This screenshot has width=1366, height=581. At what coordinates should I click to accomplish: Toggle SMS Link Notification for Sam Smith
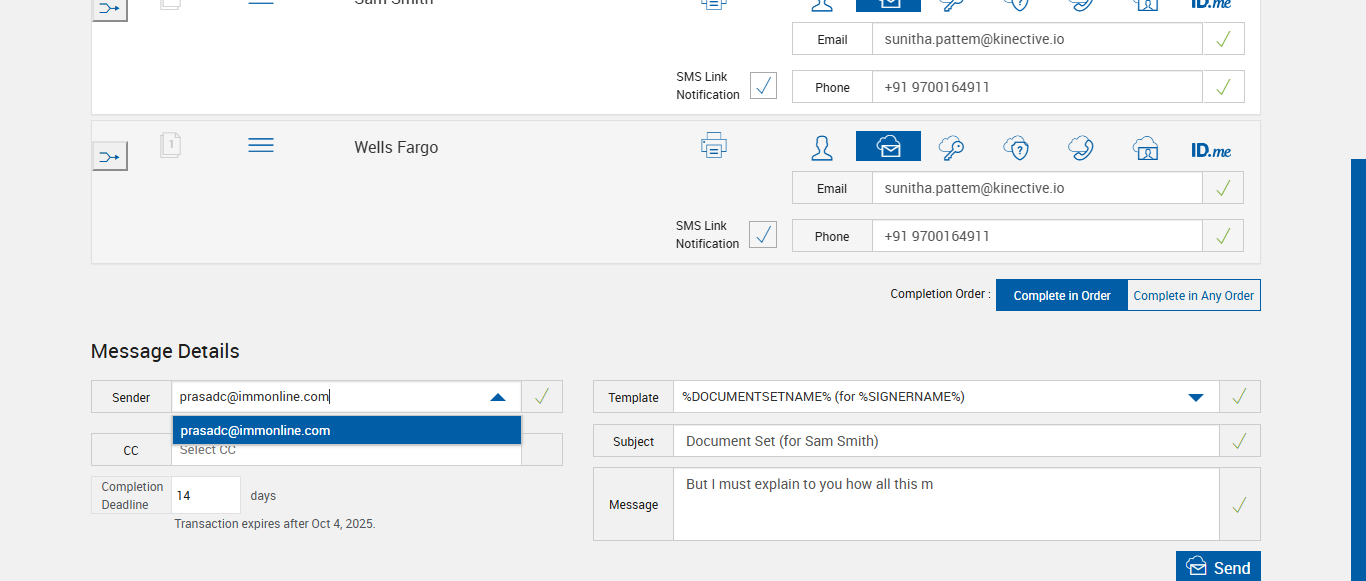[x=763, y=85]
